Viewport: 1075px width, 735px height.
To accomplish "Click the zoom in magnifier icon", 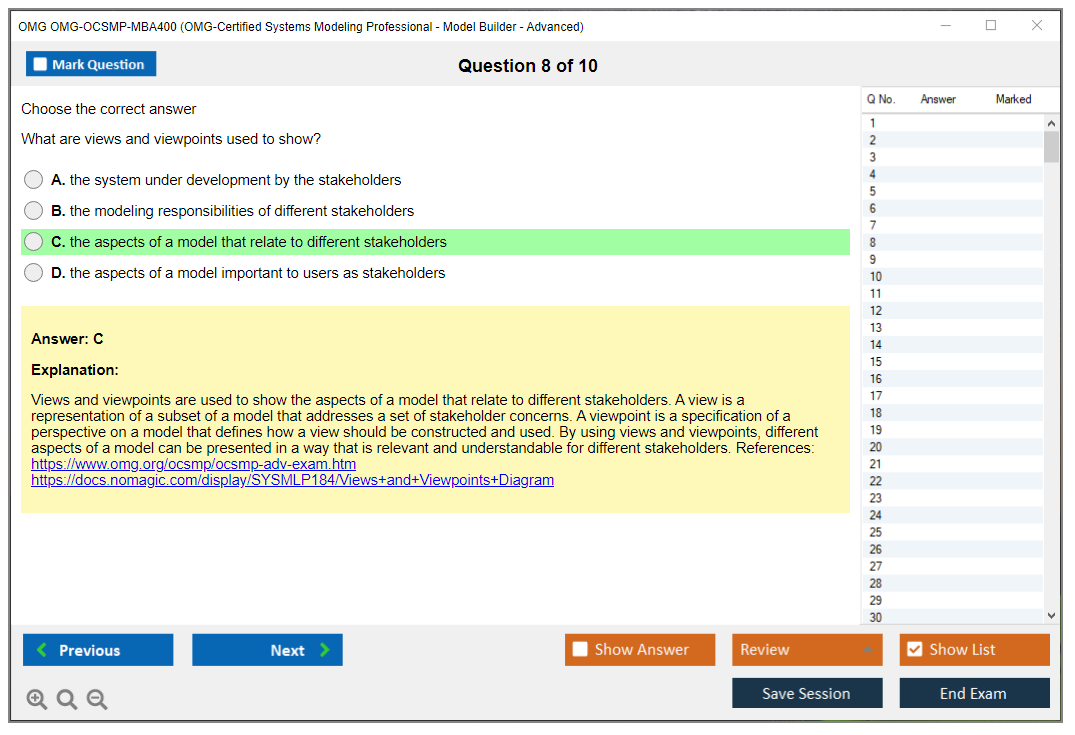I will [x=37, y=700].
